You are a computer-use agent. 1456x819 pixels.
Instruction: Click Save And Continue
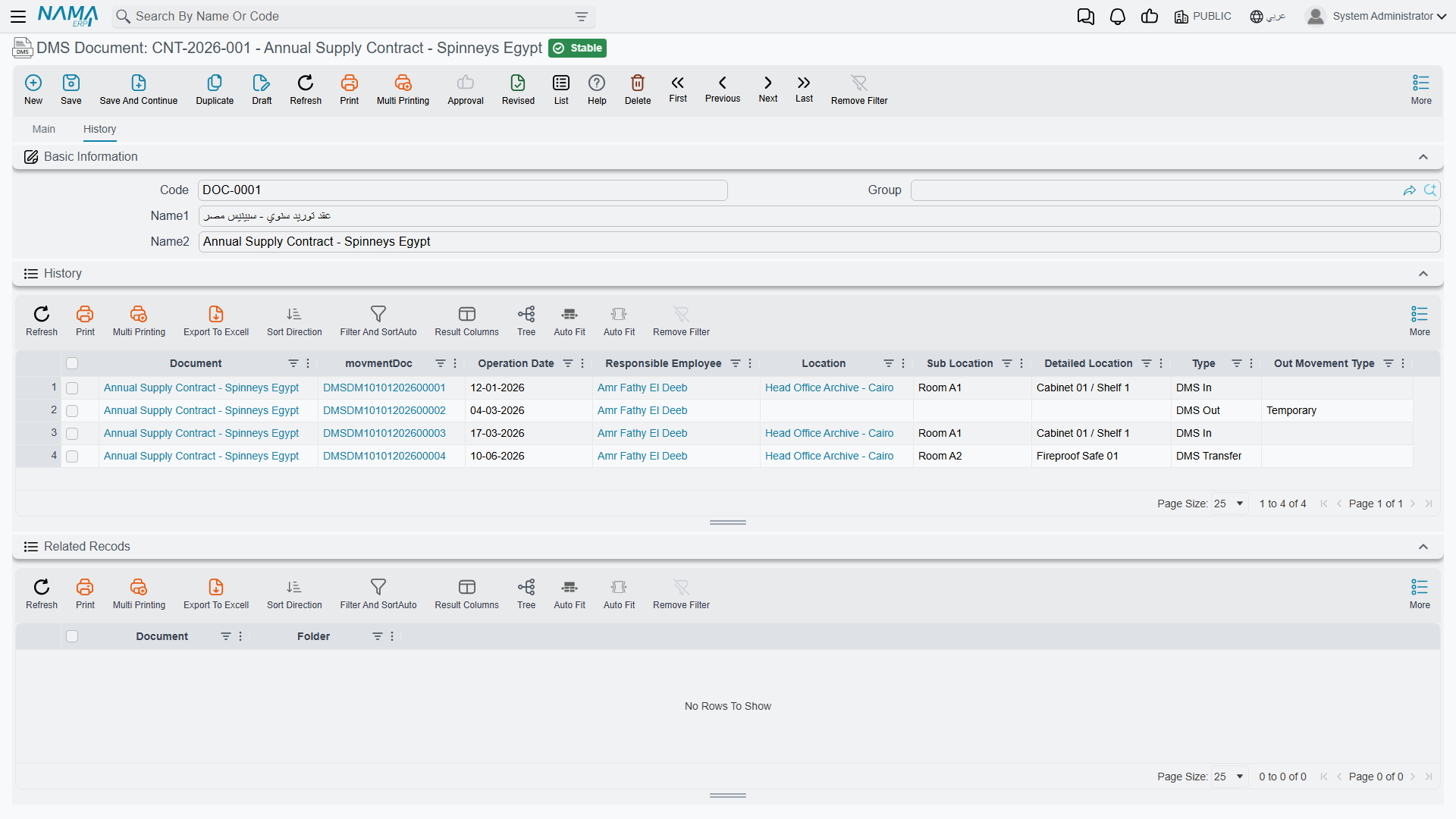pos(139,89)
